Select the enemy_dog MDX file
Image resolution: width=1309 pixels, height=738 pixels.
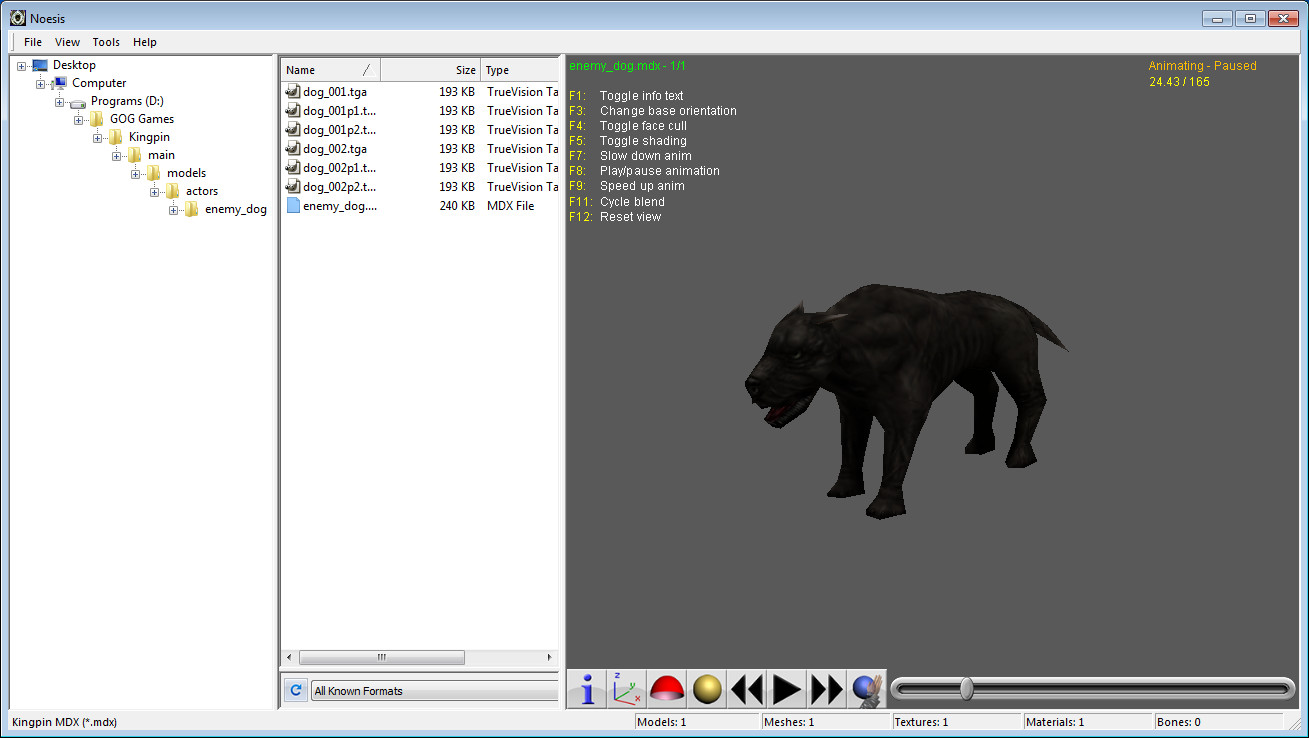tap(340, 206)
